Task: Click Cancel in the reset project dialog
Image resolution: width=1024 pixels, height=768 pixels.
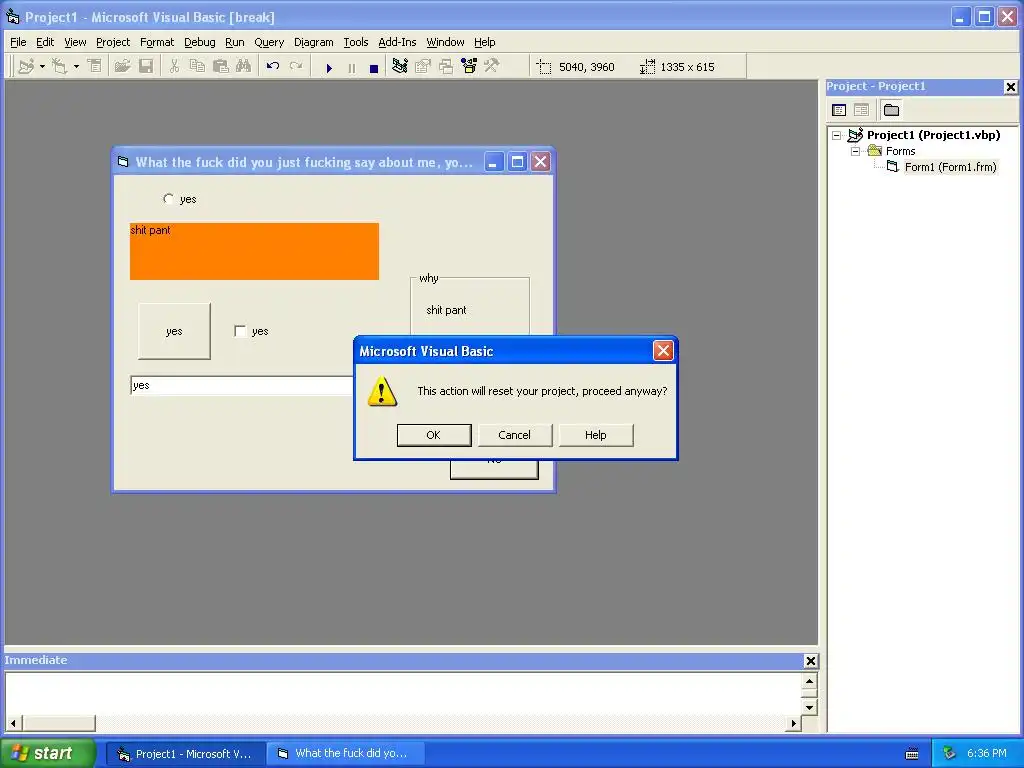Action: (x=515, y=435)
